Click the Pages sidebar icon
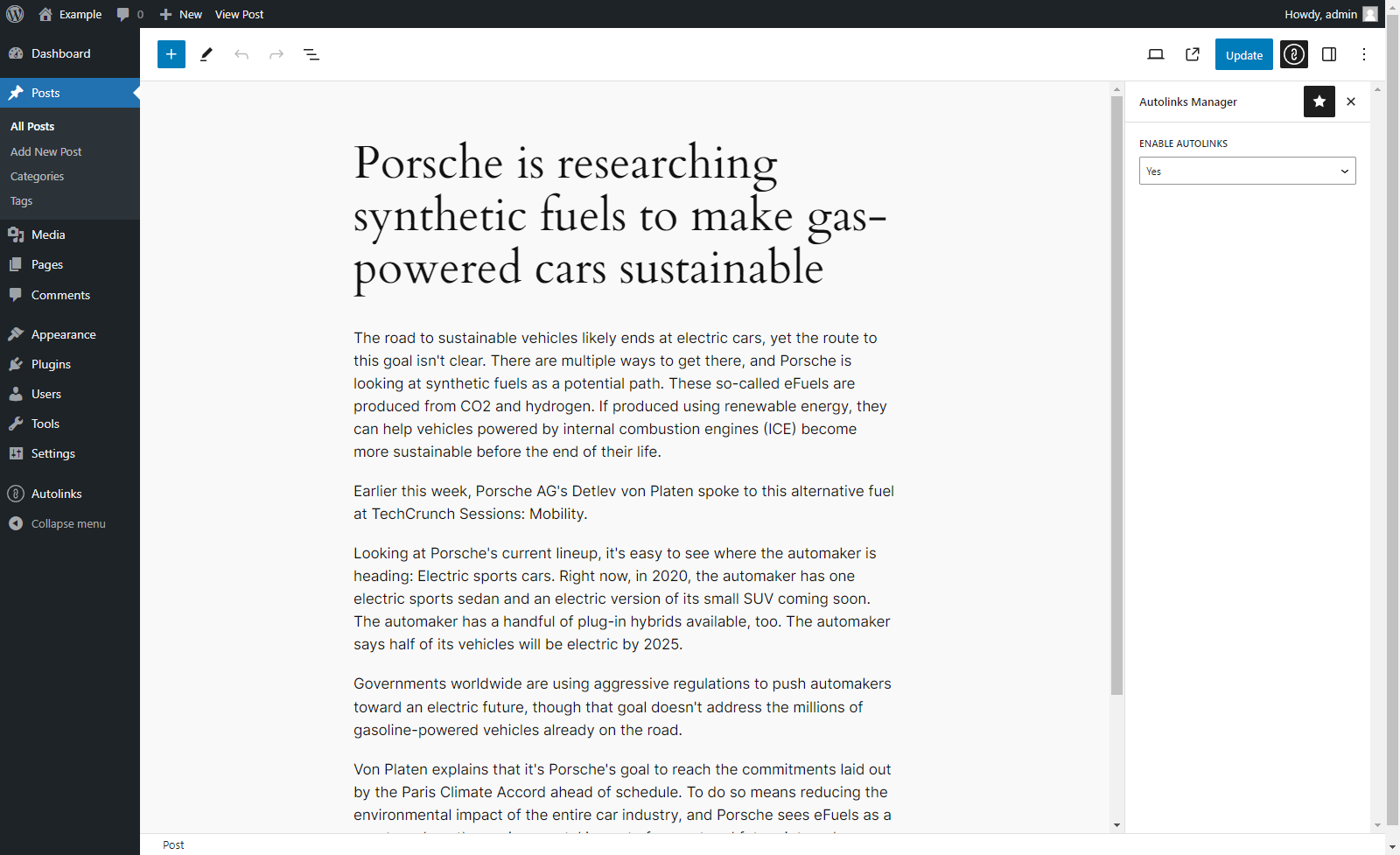 16,264
